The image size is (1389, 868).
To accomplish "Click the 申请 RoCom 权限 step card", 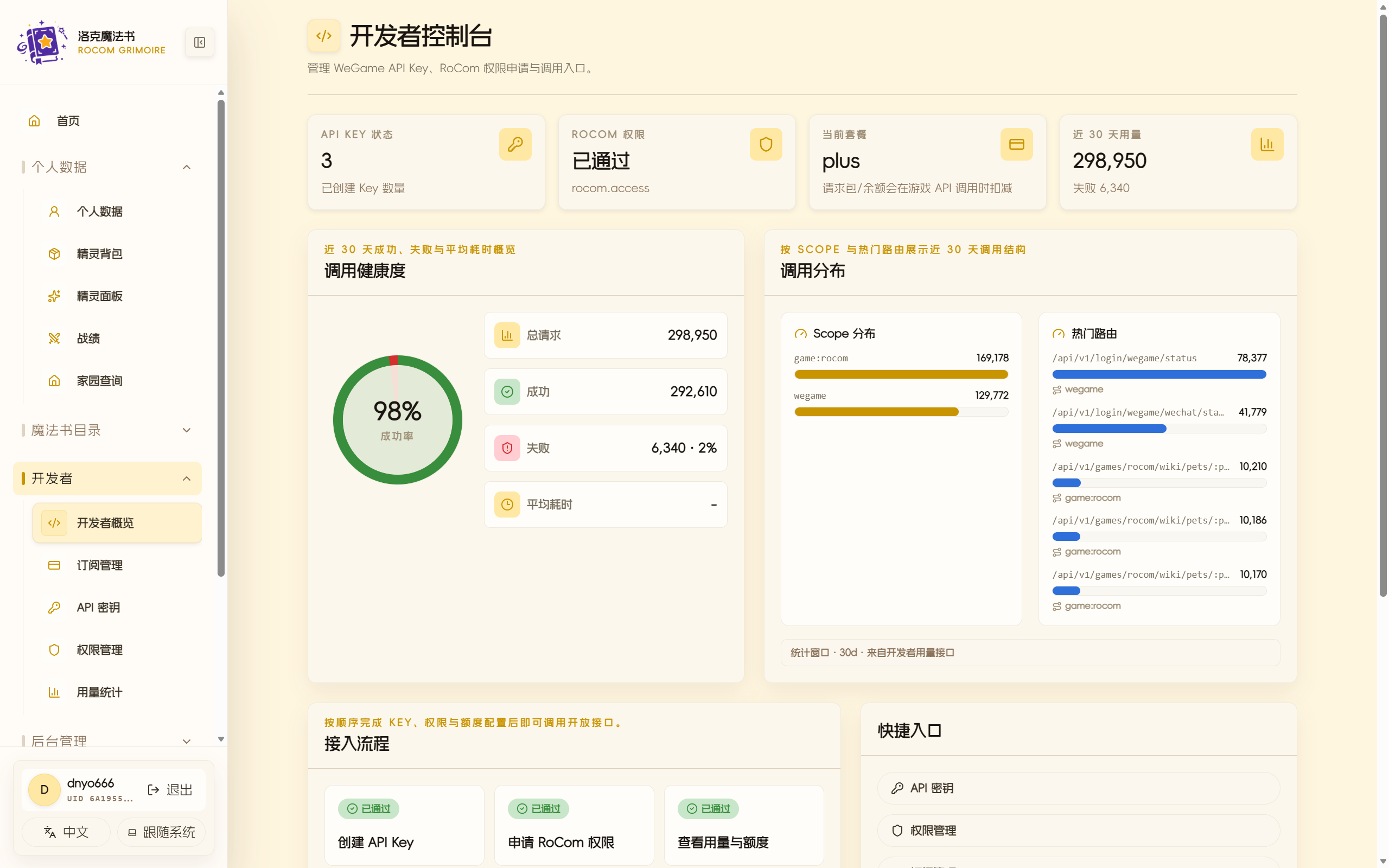I will [x=574, y=826].
